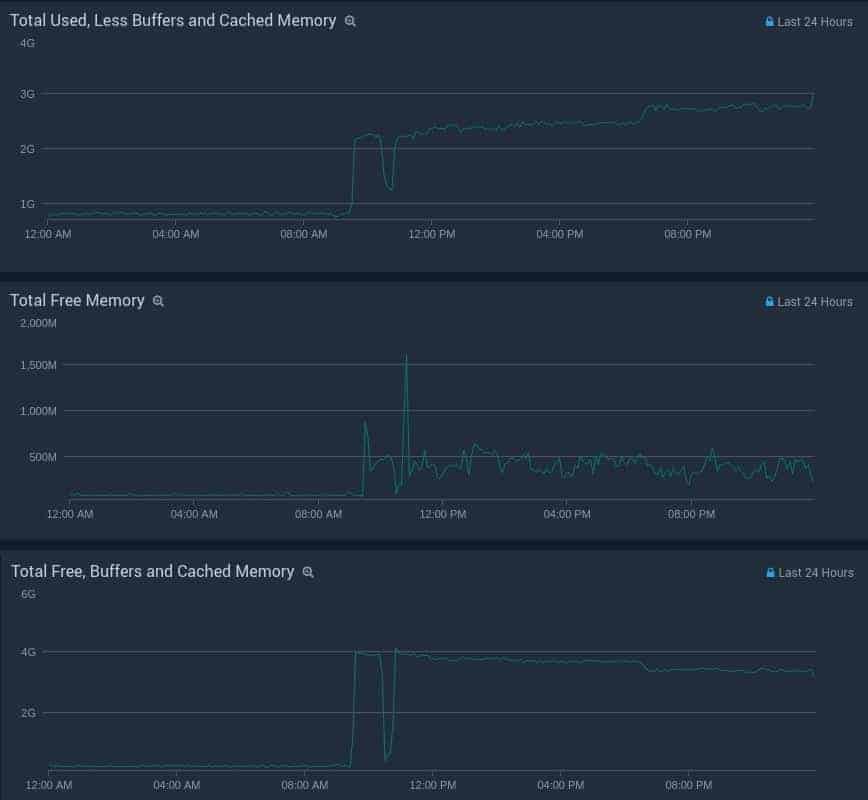The image size is (868, 800).
Task: Click the lock icon on the bottom panel
Action: click(x=768, y=572)
